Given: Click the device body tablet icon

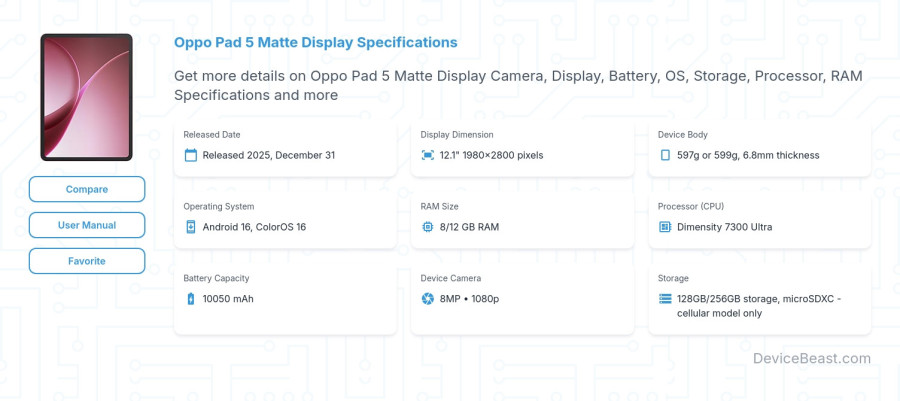Looking at the screenshot, I should click(x=665, y=155).
